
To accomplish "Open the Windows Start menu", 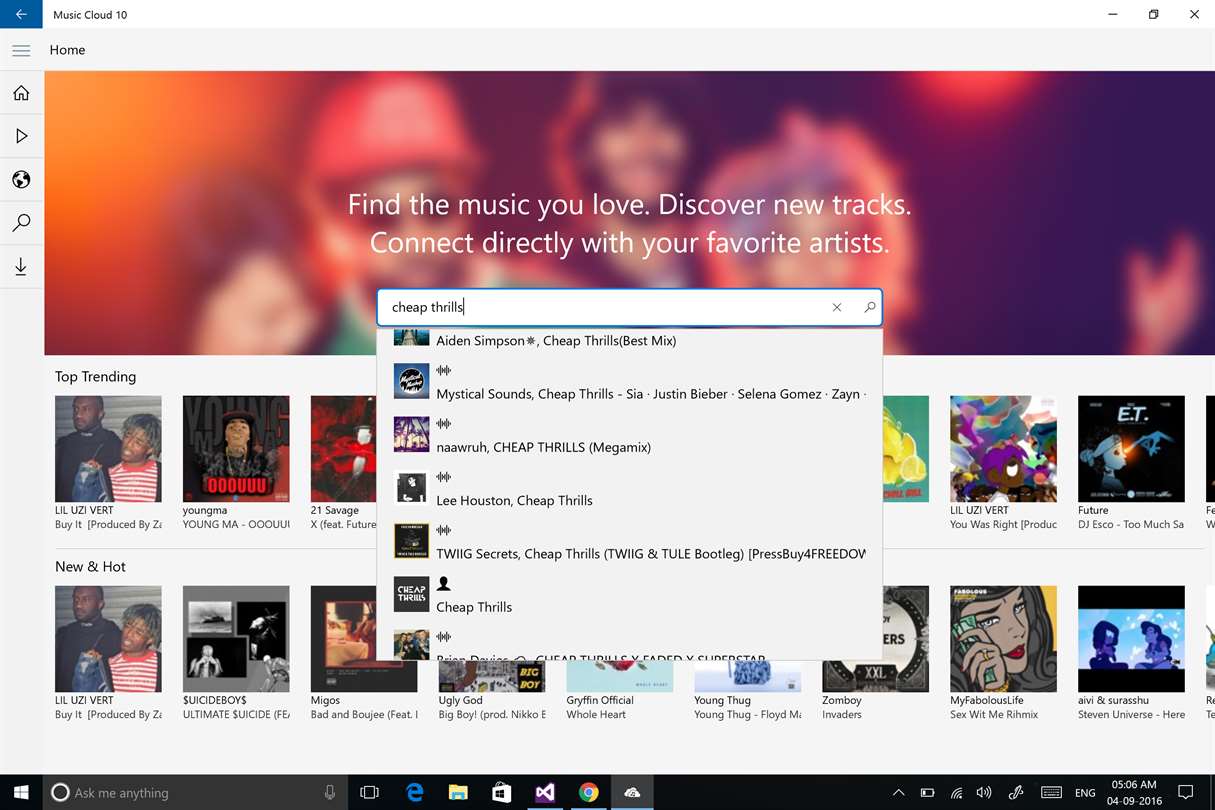I will [21, 792].
